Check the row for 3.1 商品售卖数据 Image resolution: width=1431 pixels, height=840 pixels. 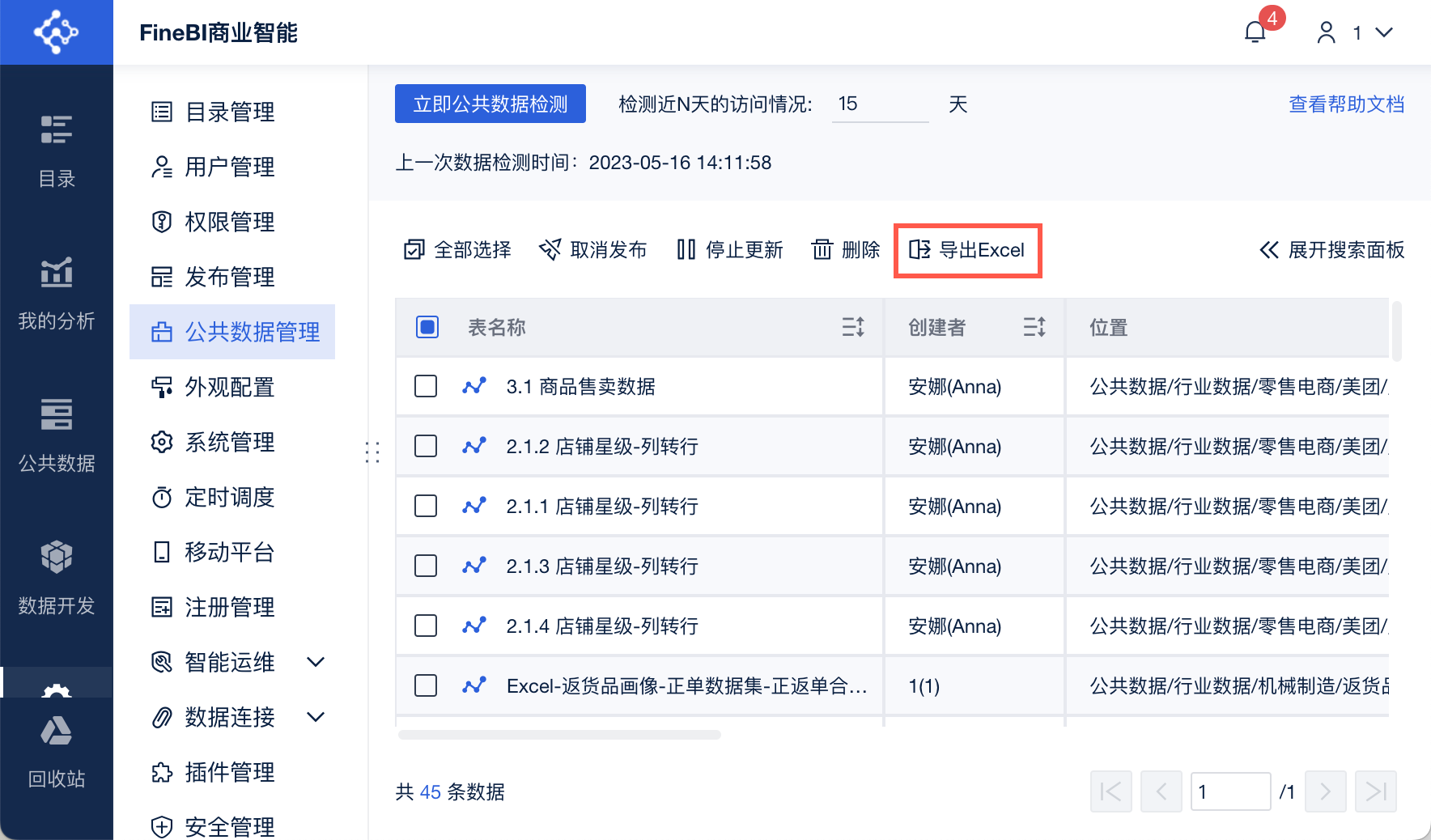426,386
